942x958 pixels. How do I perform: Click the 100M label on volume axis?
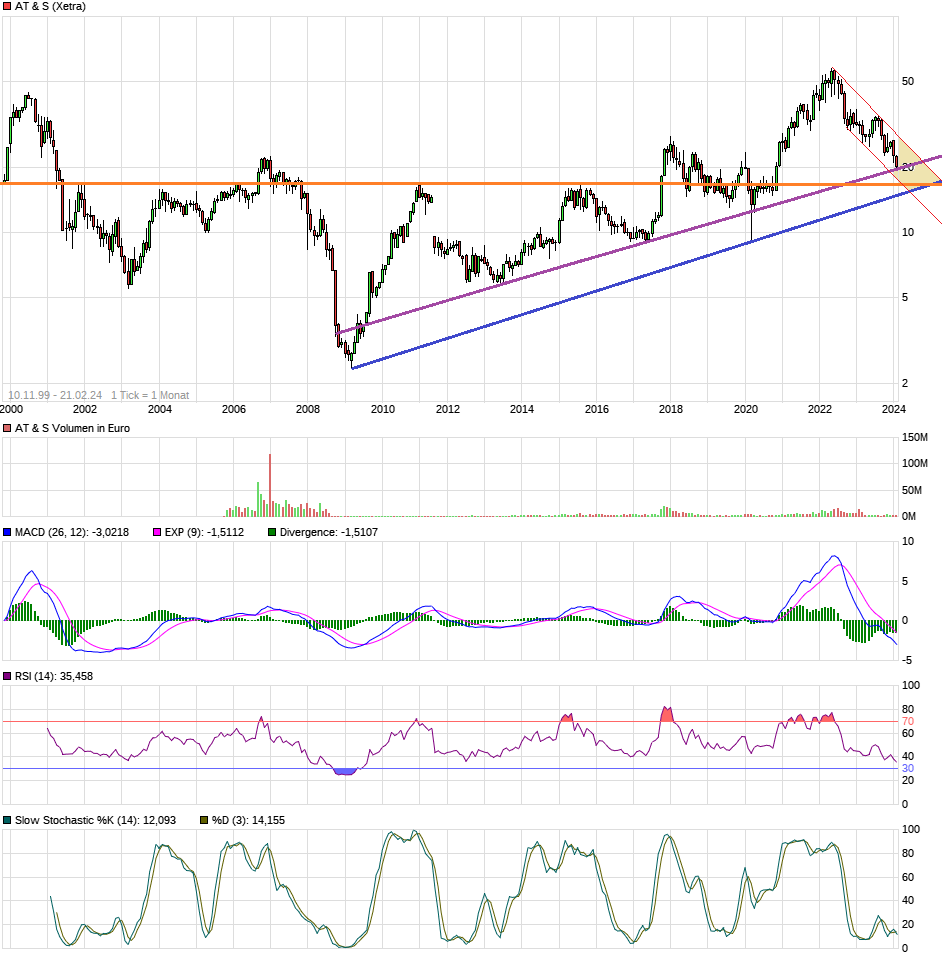[x=915, y=464]
